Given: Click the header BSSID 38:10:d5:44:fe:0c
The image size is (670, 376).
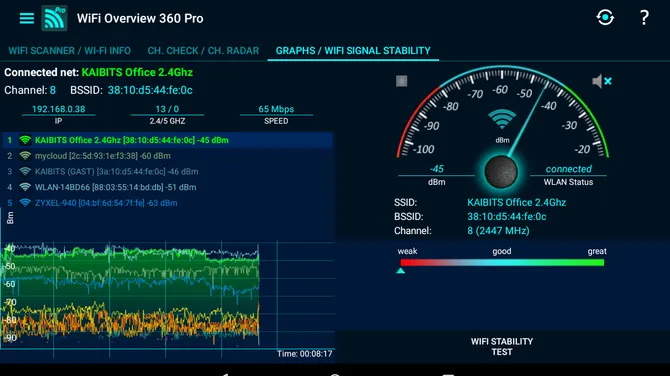Looking at the screenshot, I should click(150, 90).
